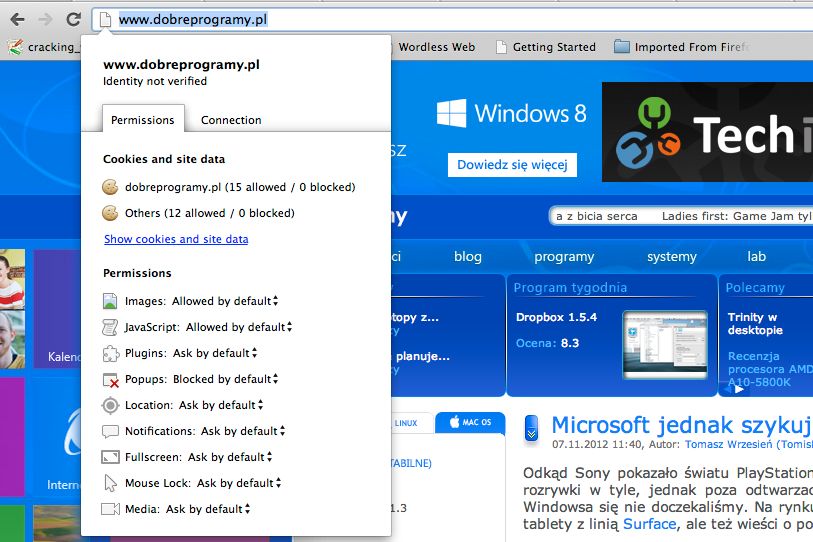The width and height of the screenshot is (813, 542).
Task: Click the Fullscreen permission icon
Action: [x=110, y=457]
